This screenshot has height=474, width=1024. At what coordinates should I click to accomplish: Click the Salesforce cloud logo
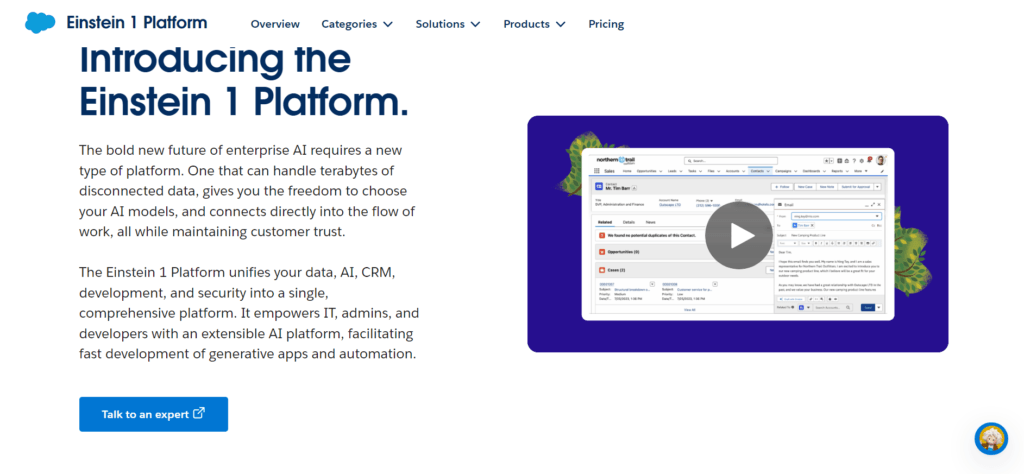tap(40, 23)
